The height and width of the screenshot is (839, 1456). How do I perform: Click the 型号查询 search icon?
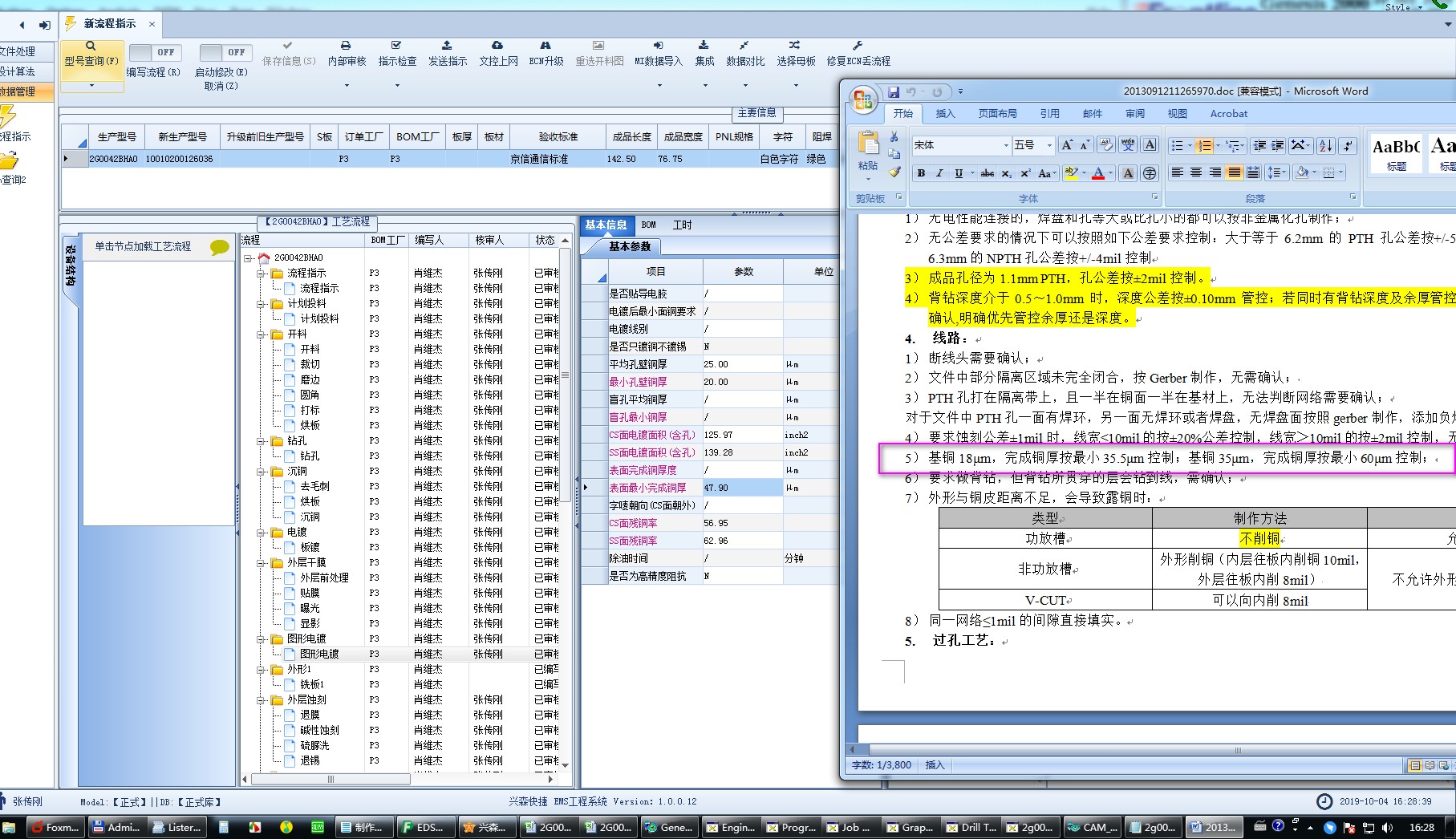91,46
